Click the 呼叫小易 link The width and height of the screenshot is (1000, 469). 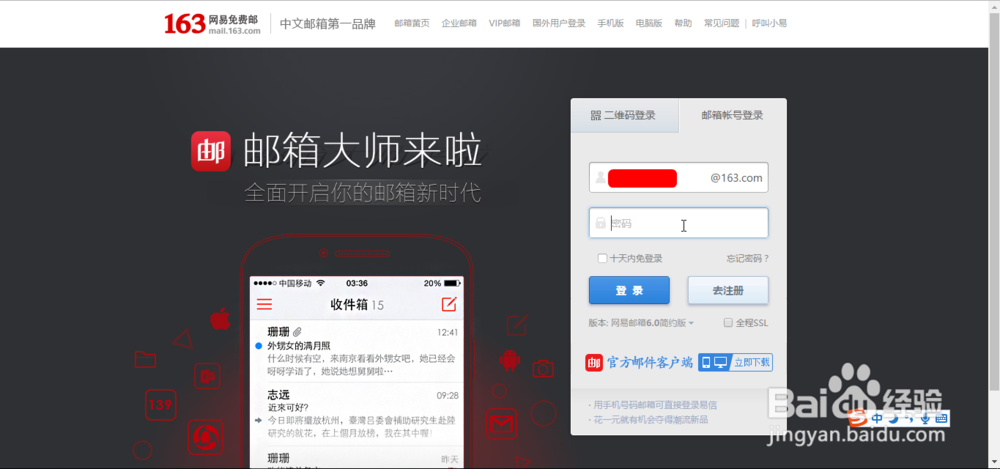(x=769, y=23)
